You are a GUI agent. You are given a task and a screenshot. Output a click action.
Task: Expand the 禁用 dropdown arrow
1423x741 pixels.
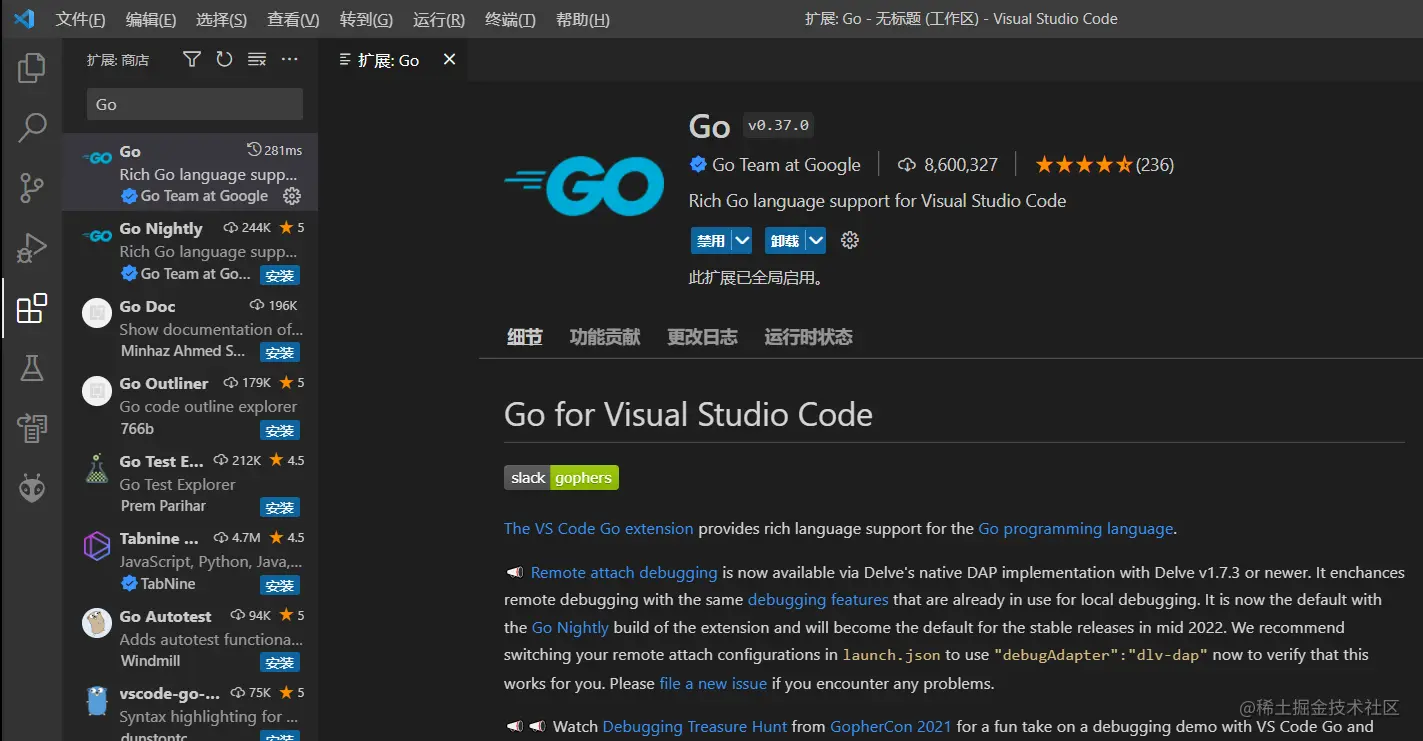[741, 240]
